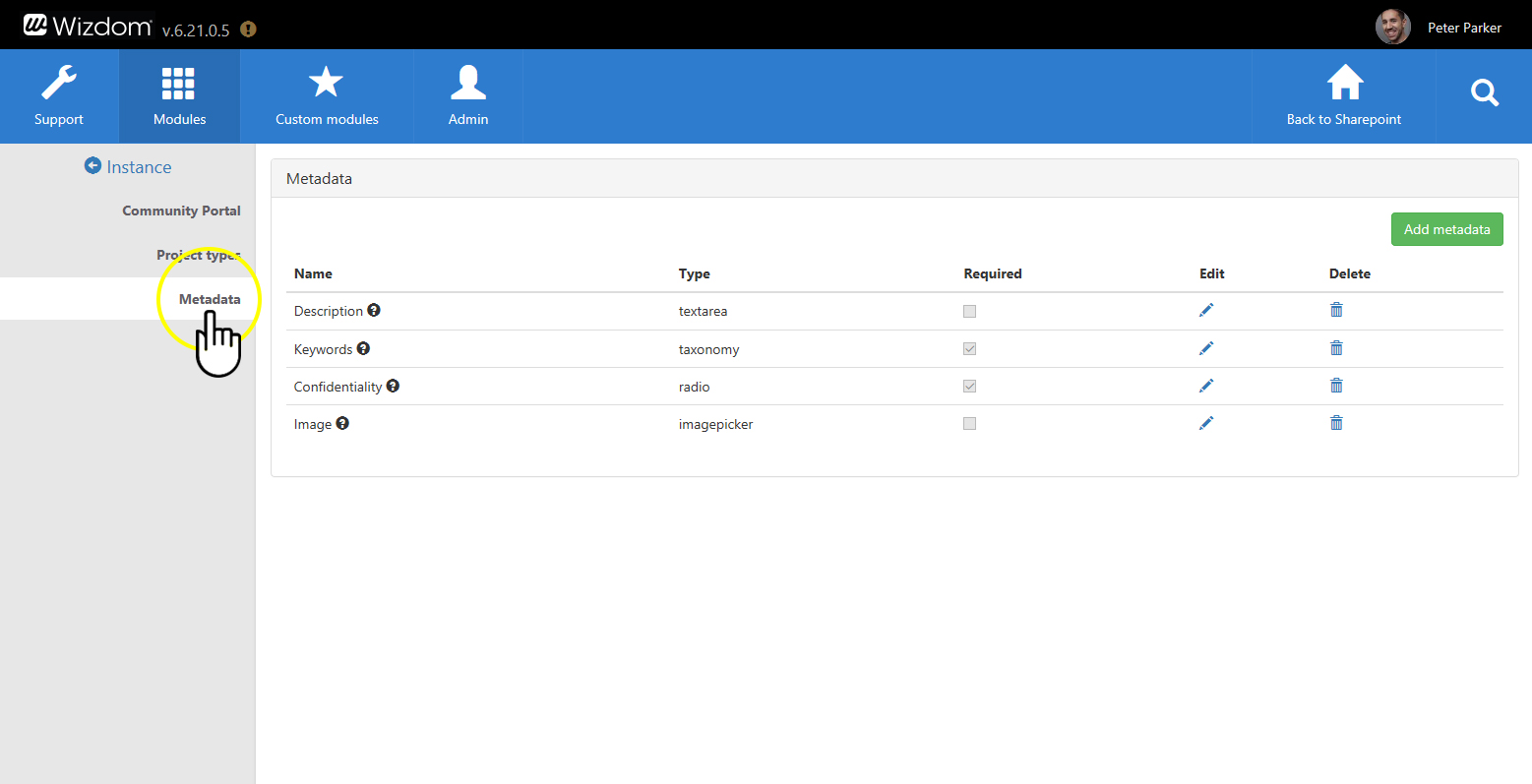Click the Add metadata button
The image size is (1532, 784).
tap(1446, 229)
